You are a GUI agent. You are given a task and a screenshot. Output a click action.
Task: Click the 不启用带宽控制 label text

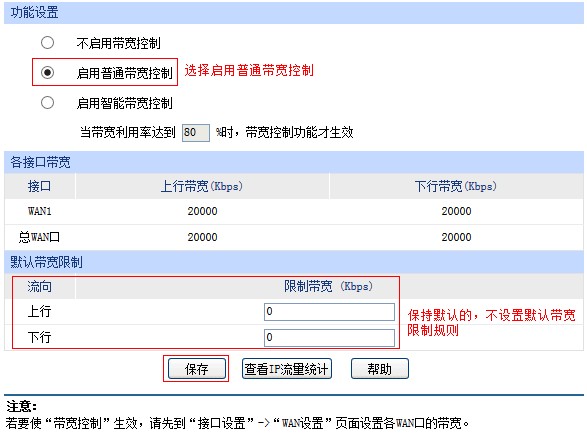point(119,43)
